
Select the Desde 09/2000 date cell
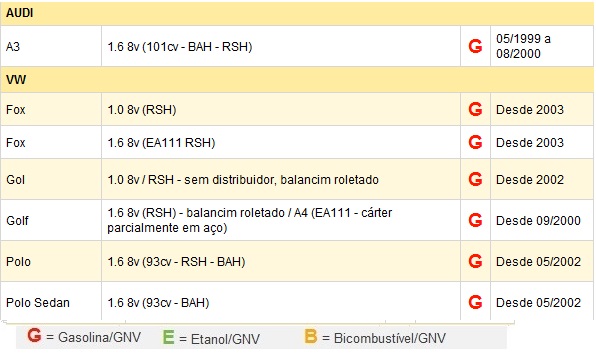point(542,220)
